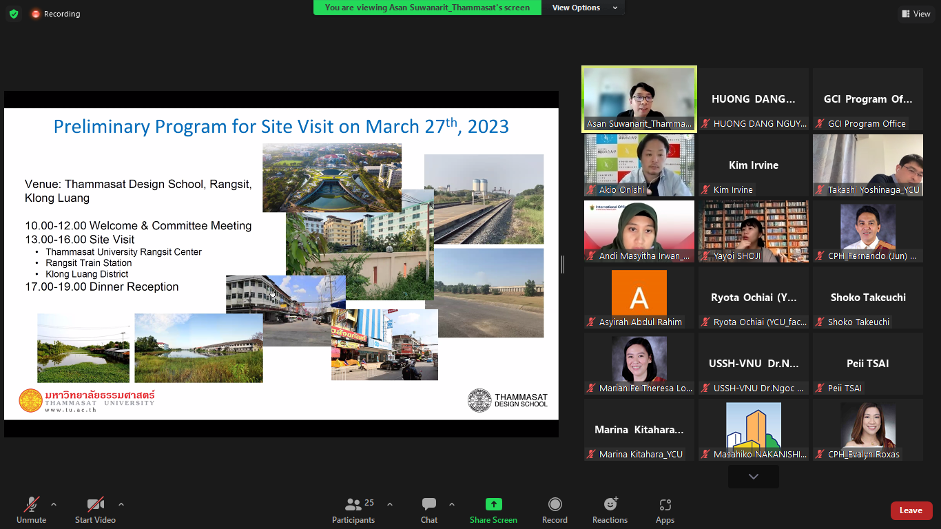Open the Reactions menu
The width and height of the screenshot is (941, 529).
point(610,510)
